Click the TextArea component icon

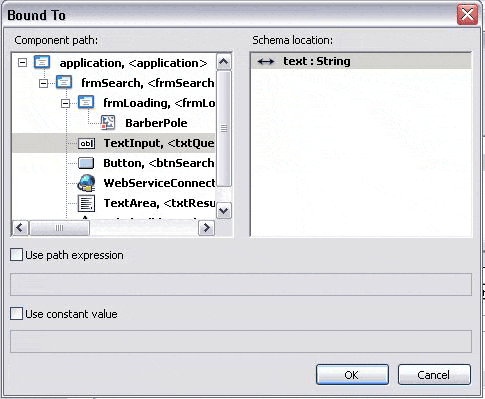pos(86,203)
